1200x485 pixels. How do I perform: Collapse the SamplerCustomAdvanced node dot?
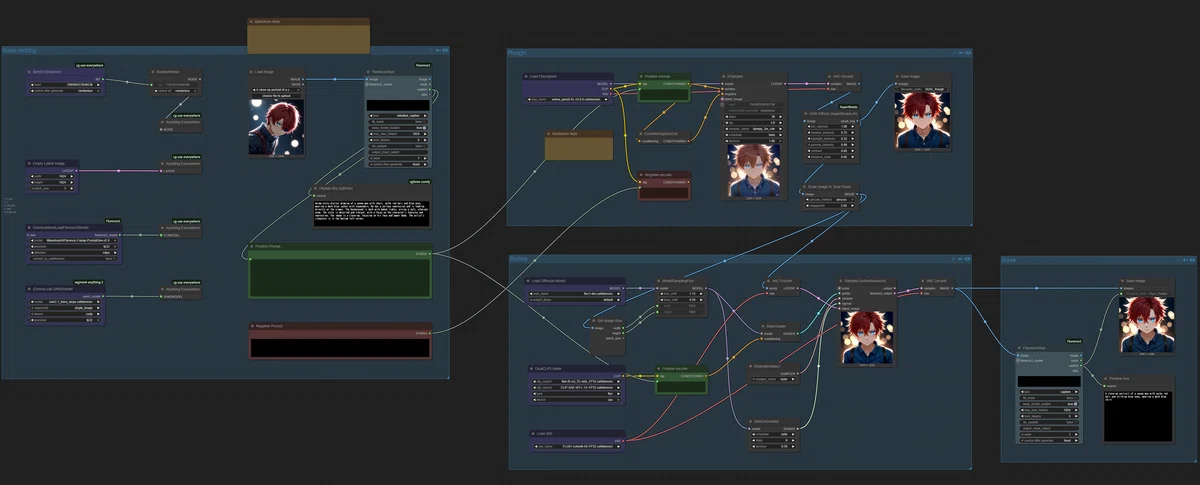pyautogui.click(x=840, y=281)
